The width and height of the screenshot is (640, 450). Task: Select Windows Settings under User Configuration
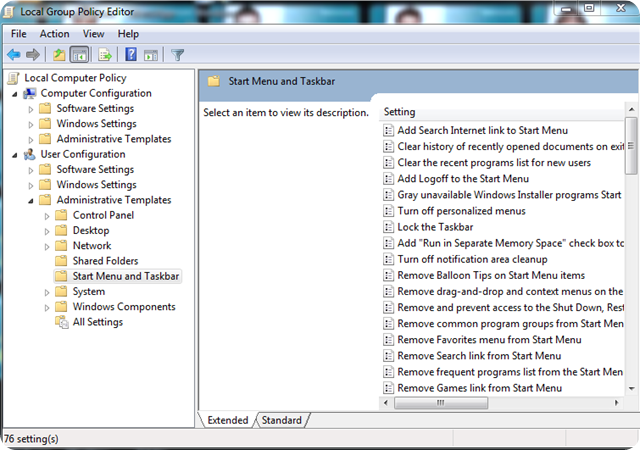97,185
